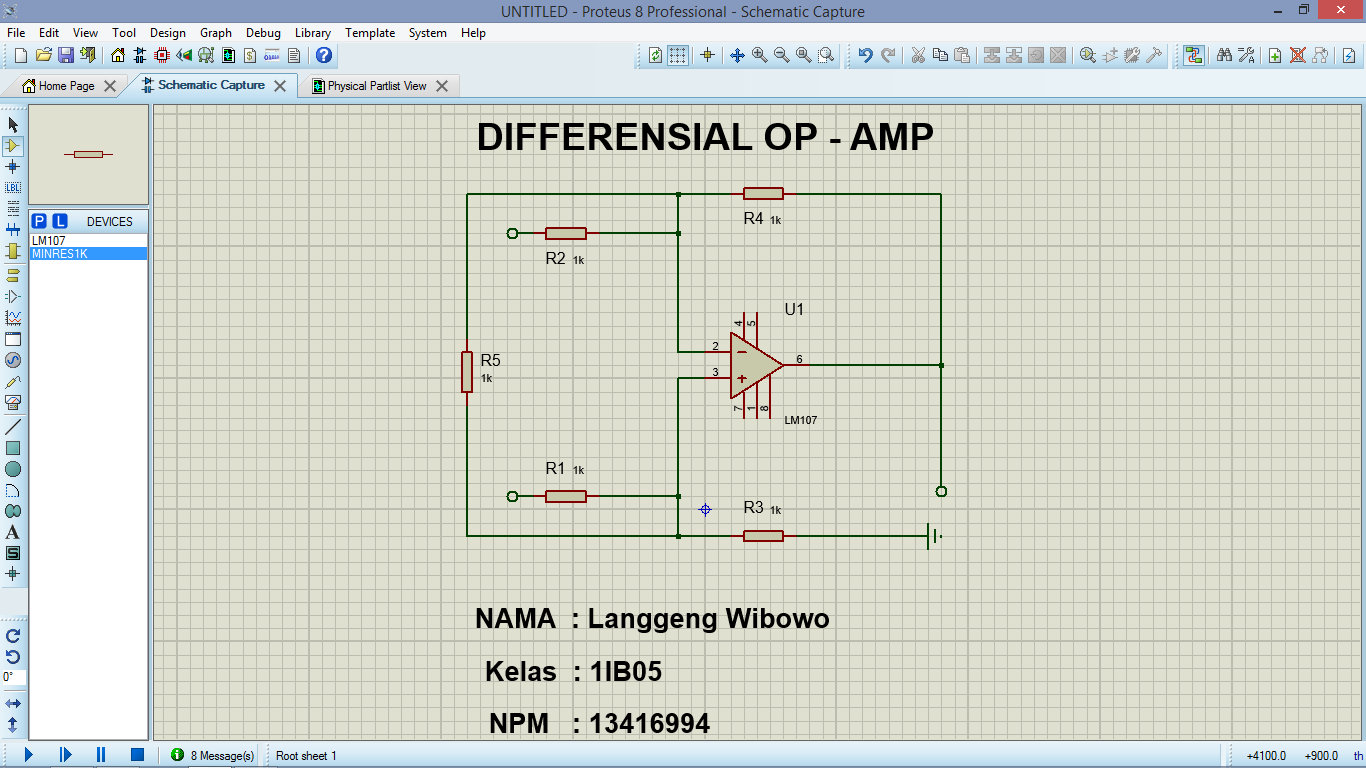Viewport: 1366px width, 768px height.
Task: Select the Generator mode tool
Action: click(13, 360)
